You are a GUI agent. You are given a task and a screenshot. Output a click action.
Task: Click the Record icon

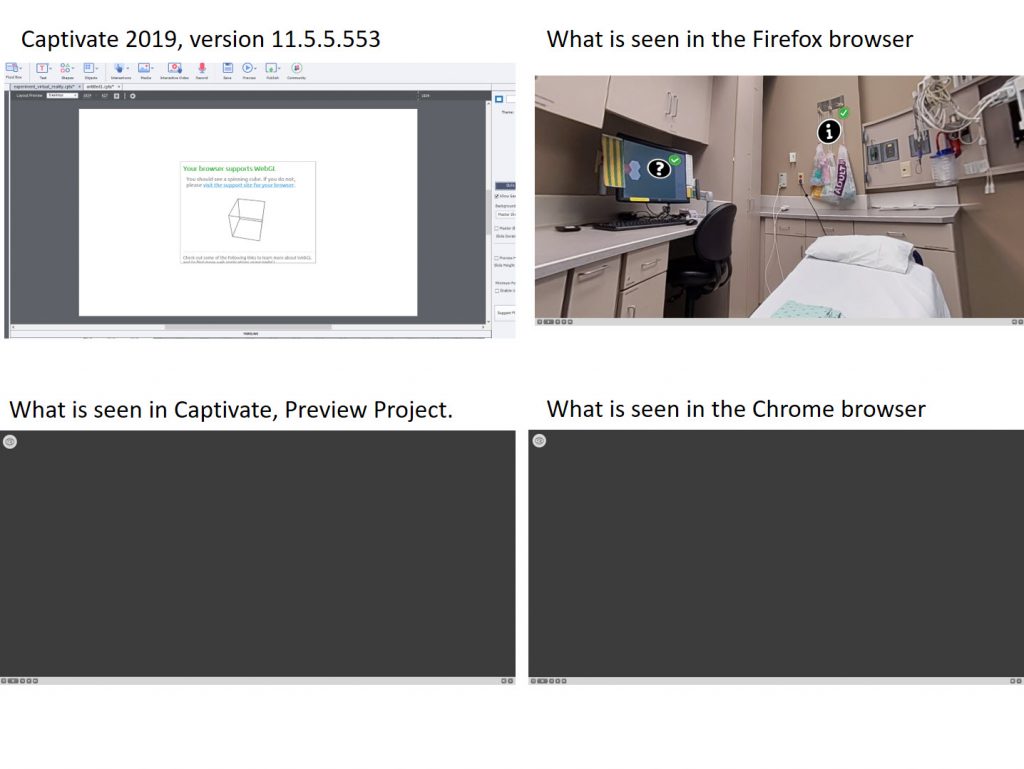click(x=201, y=67)
